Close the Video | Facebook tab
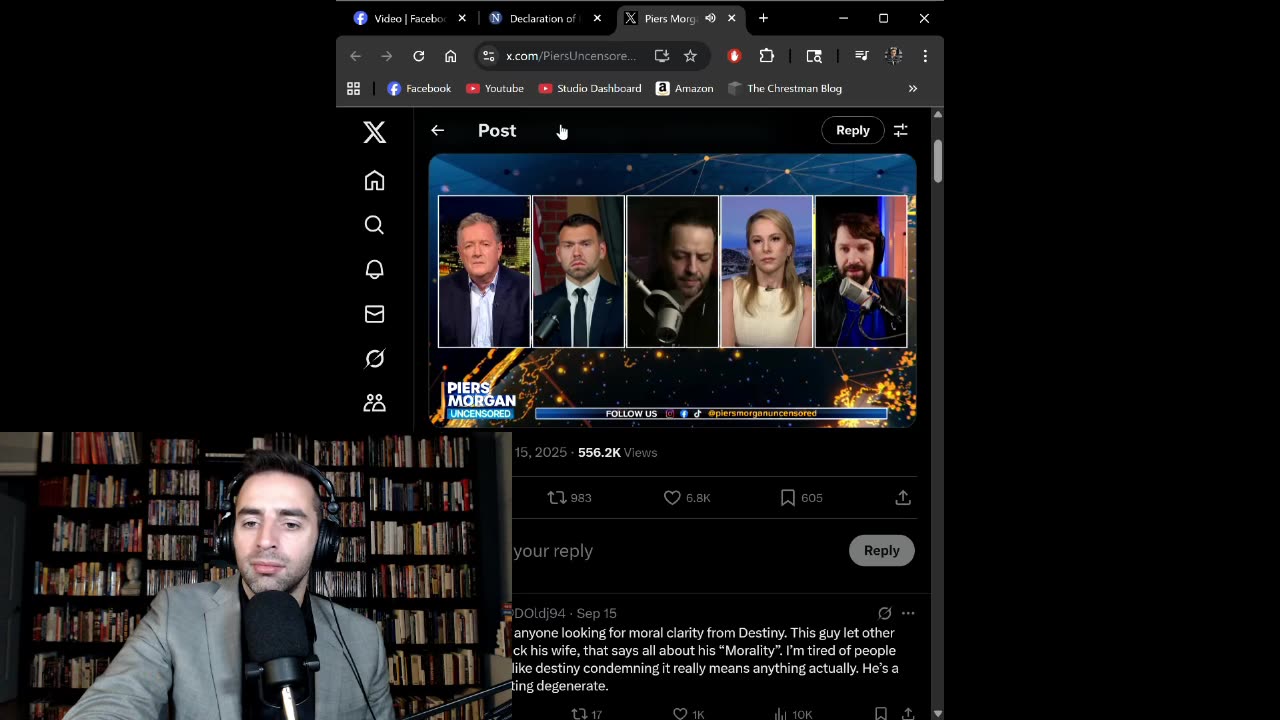 (462, 18)
